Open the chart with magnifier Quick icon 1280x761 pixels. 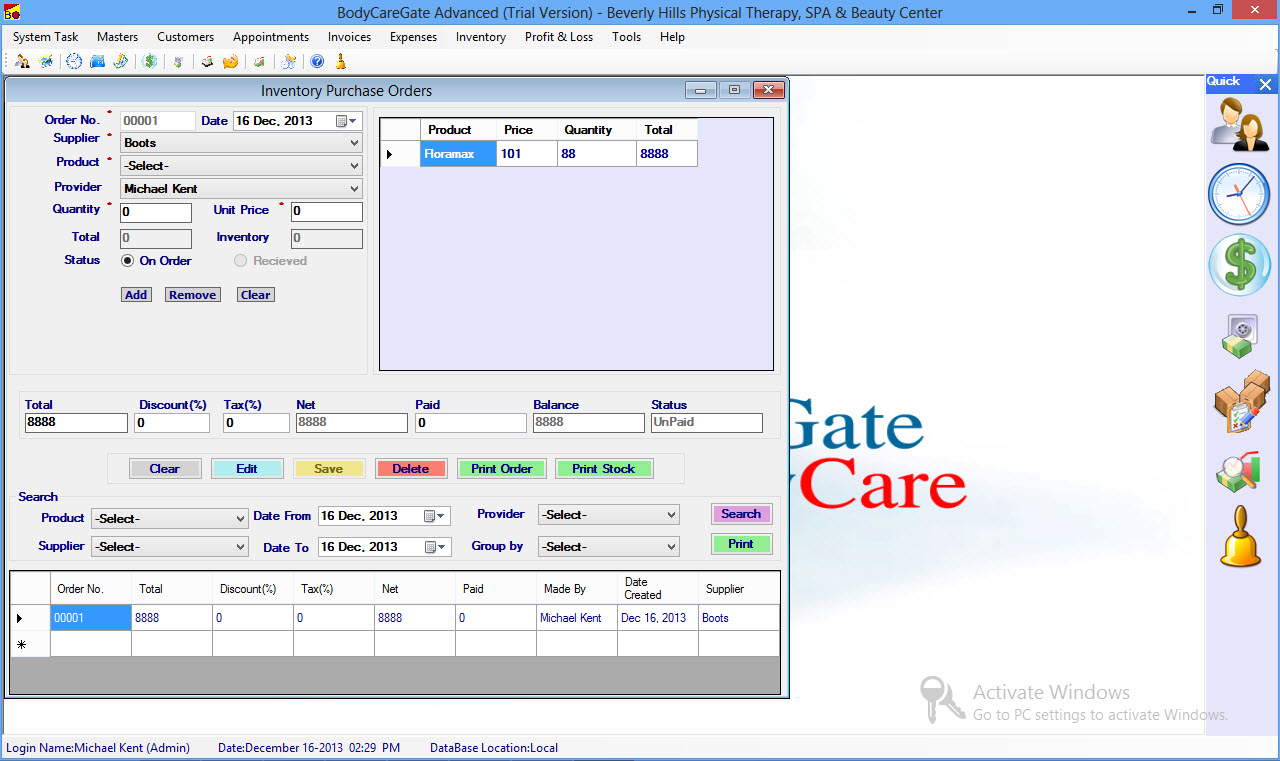click(x=1238, y=472)
